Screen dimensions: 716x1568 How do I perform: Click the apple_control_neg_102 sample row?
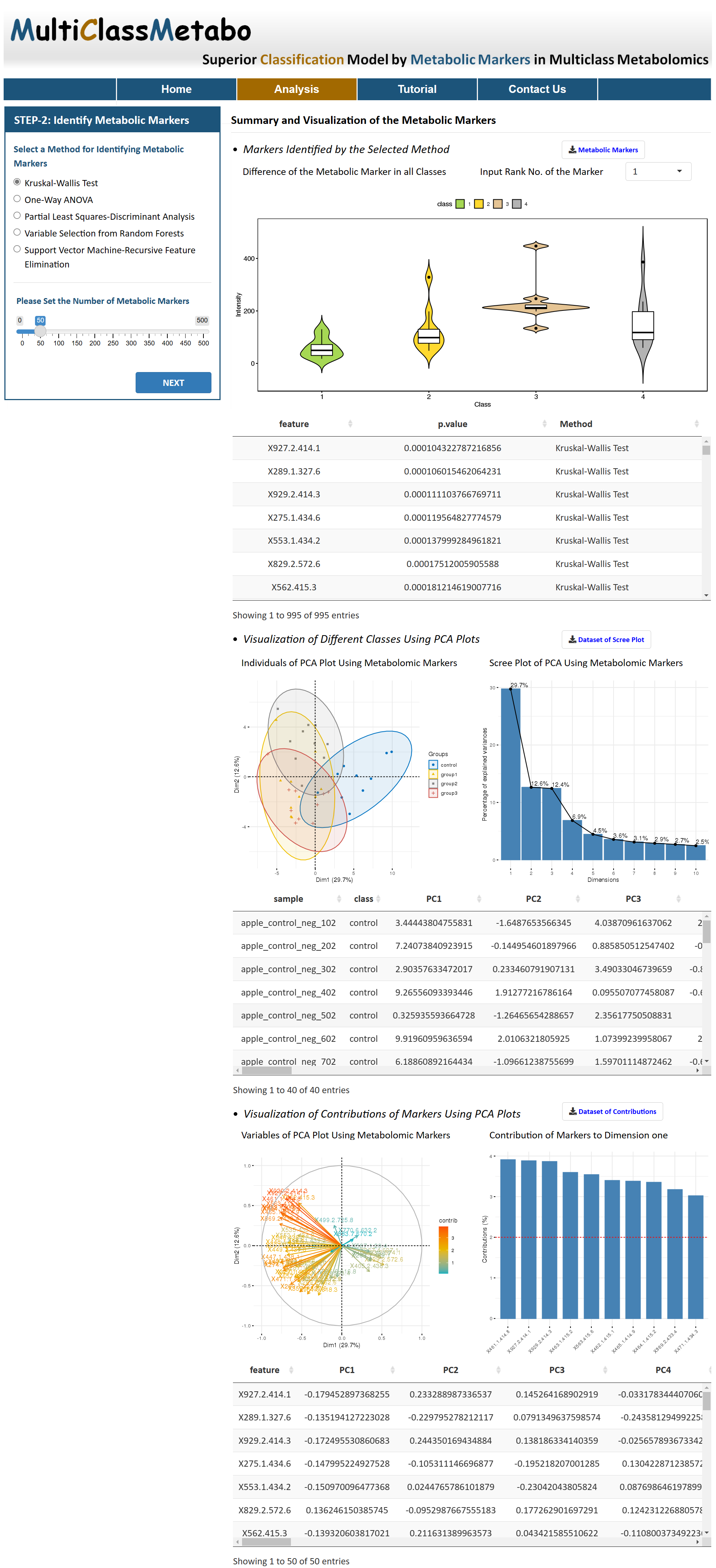tap(467, 923)
